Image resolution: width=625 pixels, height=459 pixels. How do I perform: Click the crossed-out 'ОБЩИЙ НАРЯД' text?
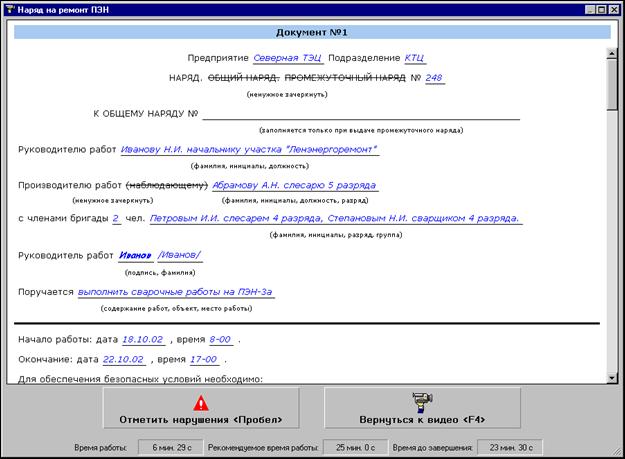tap(244, 78)
